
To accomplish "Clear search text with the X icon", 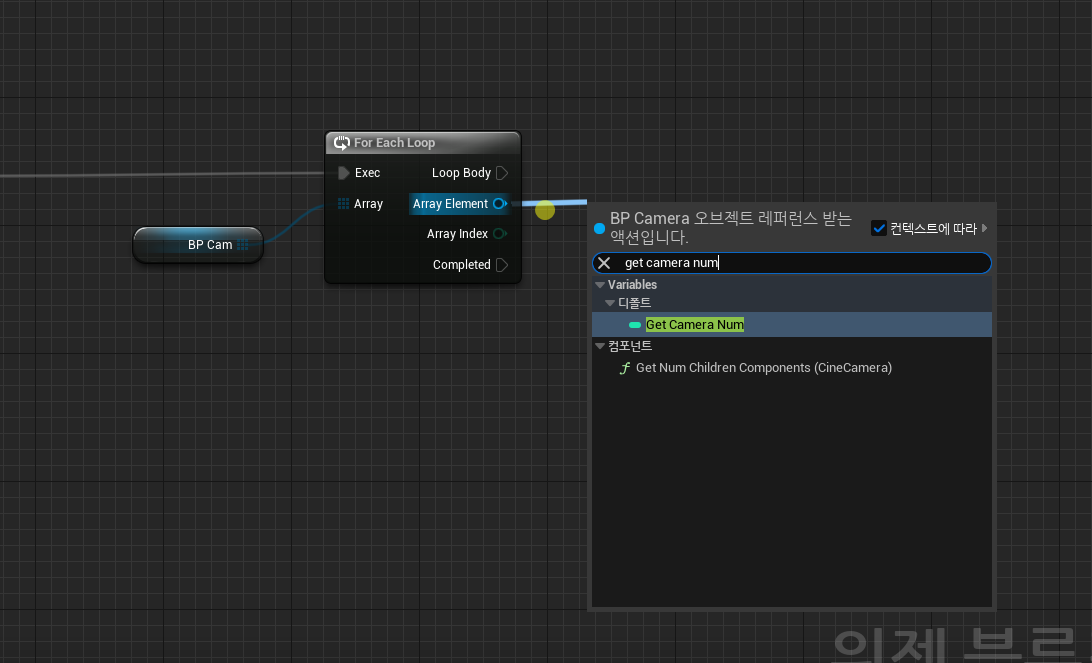I will click(x=604, y=263).
